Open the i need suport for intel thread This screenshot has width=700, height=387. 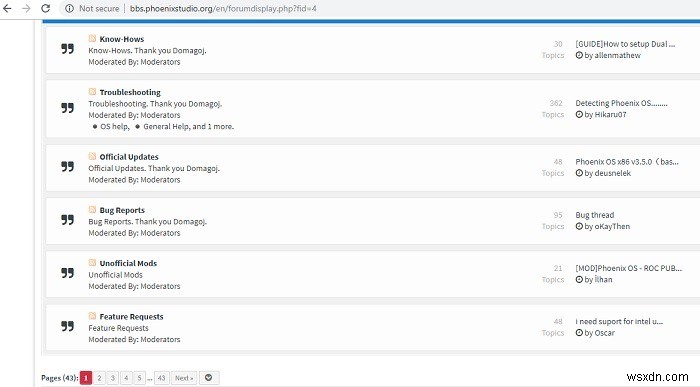(619, 321)
